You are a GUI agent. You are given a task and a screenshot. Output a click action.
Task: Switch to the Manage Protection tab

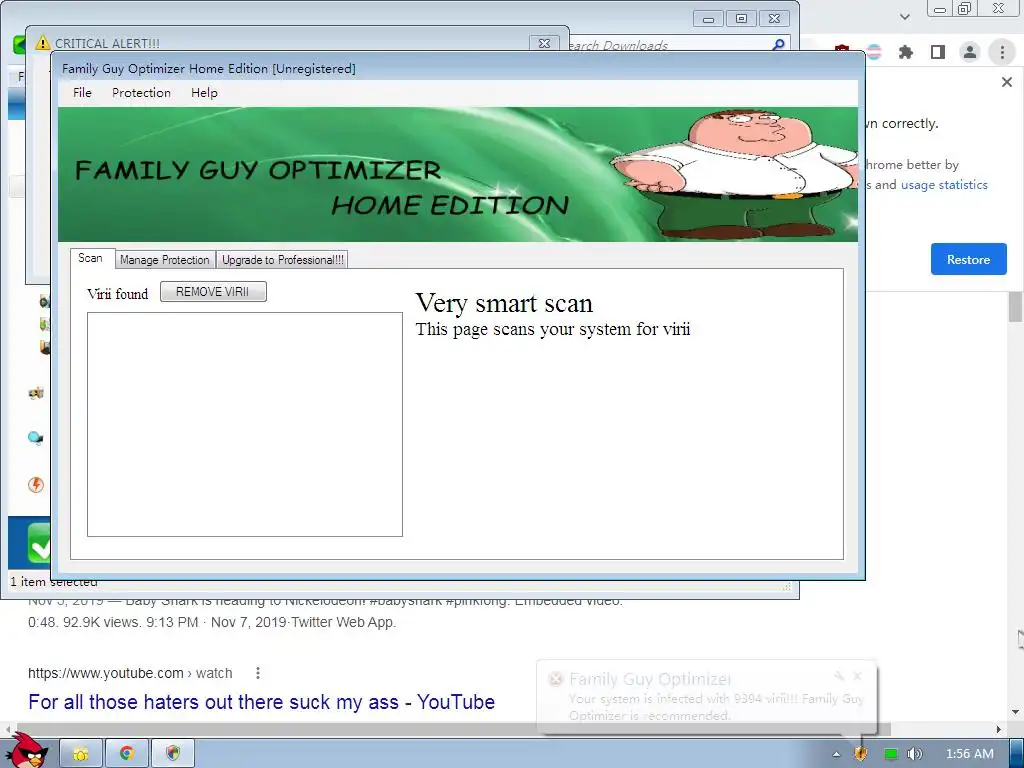pos(165,260)
